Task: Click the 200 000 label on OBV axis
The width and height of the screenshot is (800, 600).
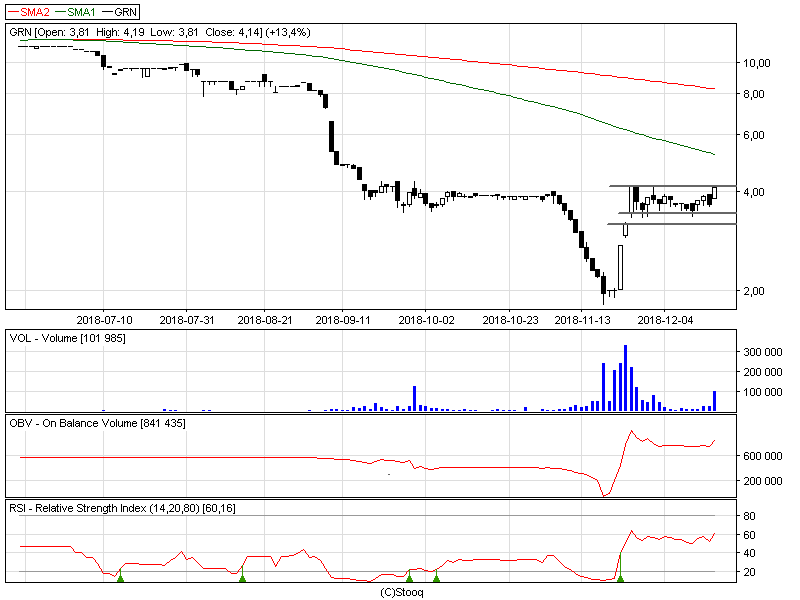Action: coord(763,481)
